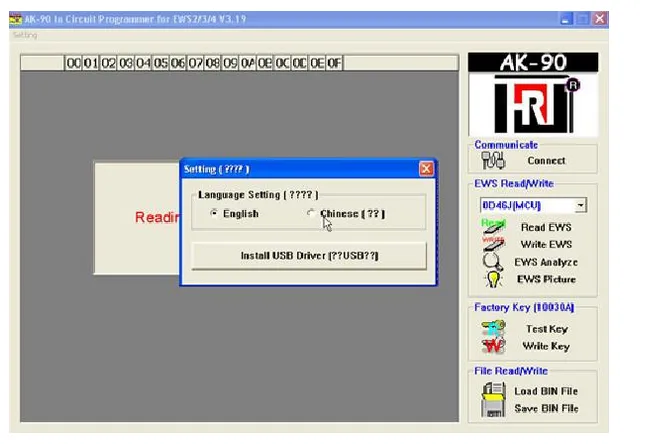The height and width of the screenshot is (444, 672).
Task: Click the Test Key icon
Action: point(493,329)
